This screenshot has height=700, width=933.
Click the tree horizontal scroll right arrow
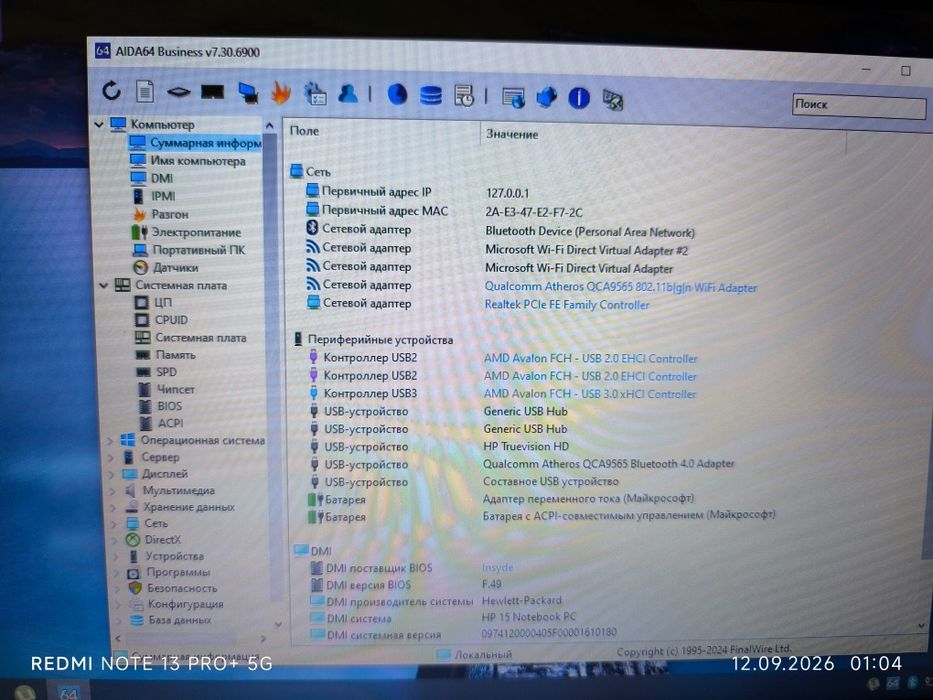click(x=264, y=638)
